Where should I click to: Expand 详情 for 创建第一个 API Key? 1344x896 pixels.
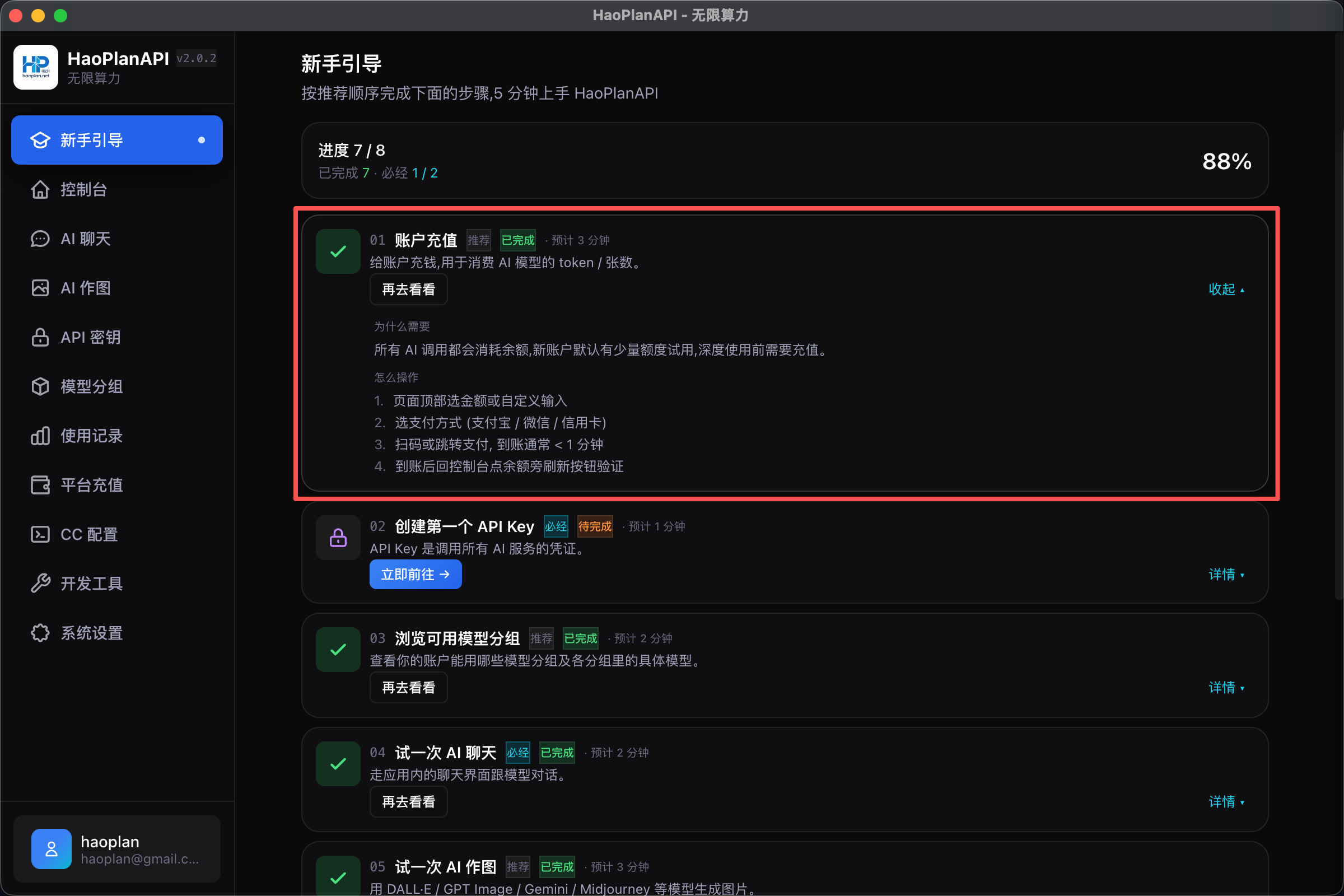[1226, 575]
